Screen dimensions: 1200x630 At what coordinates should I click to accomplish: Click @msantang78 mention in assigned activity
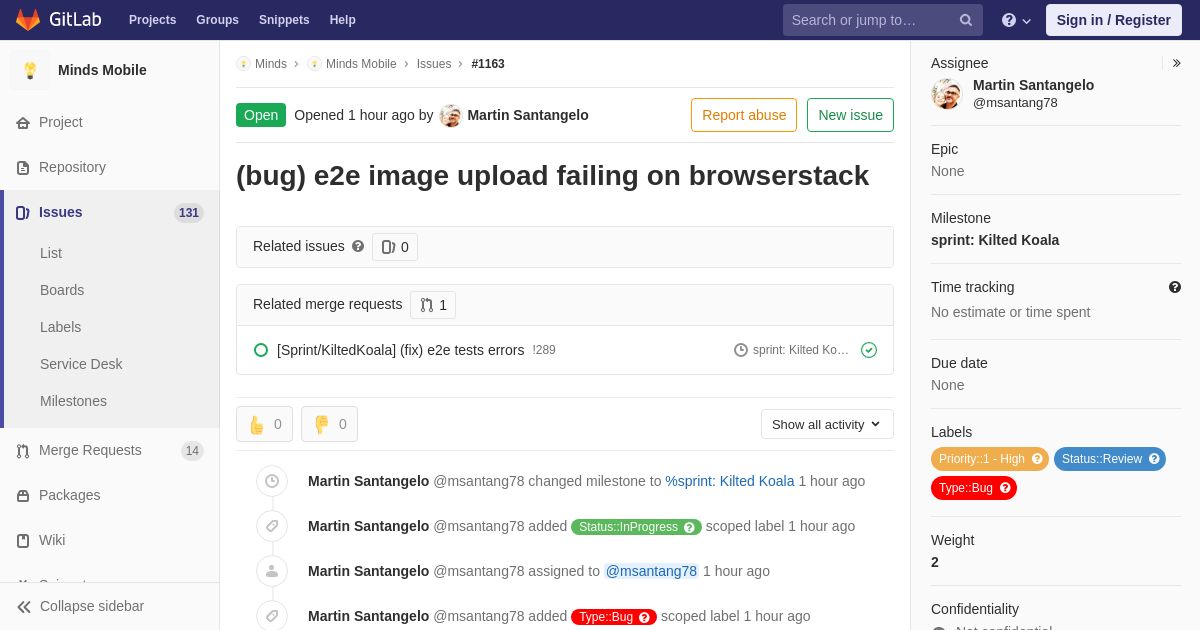pyautogui.click(x=651, y=571)
